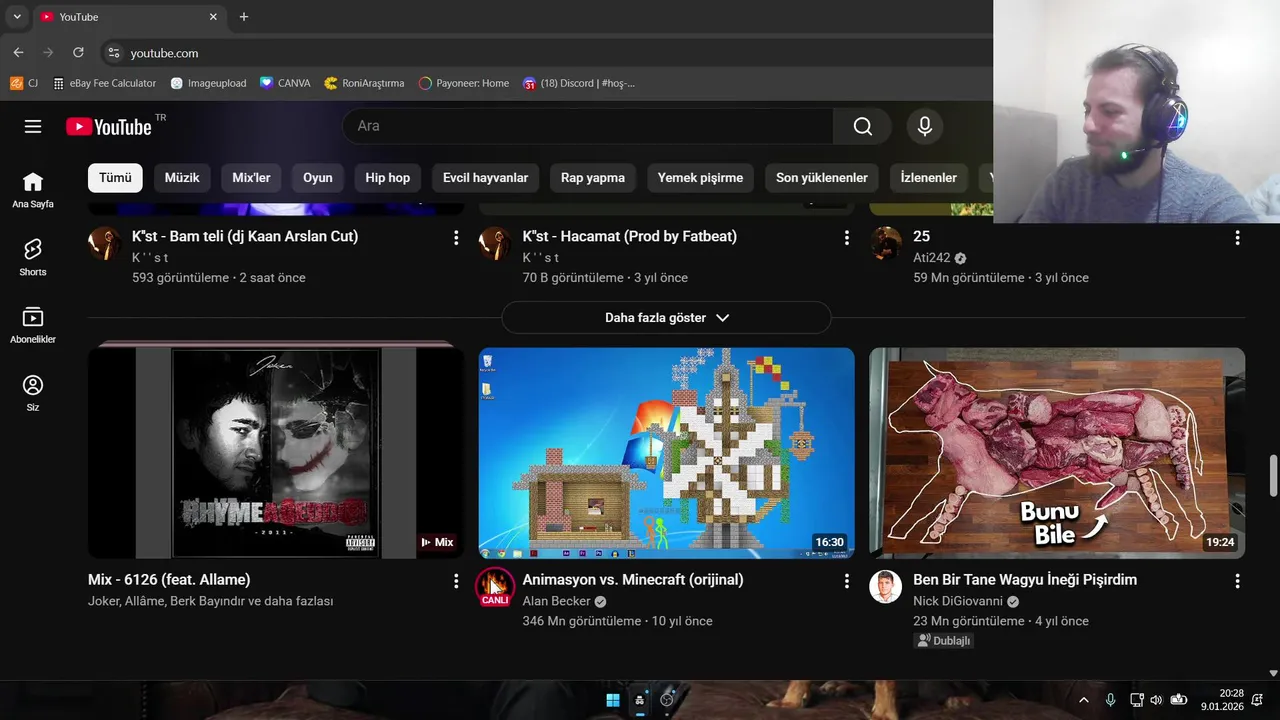Select the Yemek pişirme filter chip

pos(700,178)
